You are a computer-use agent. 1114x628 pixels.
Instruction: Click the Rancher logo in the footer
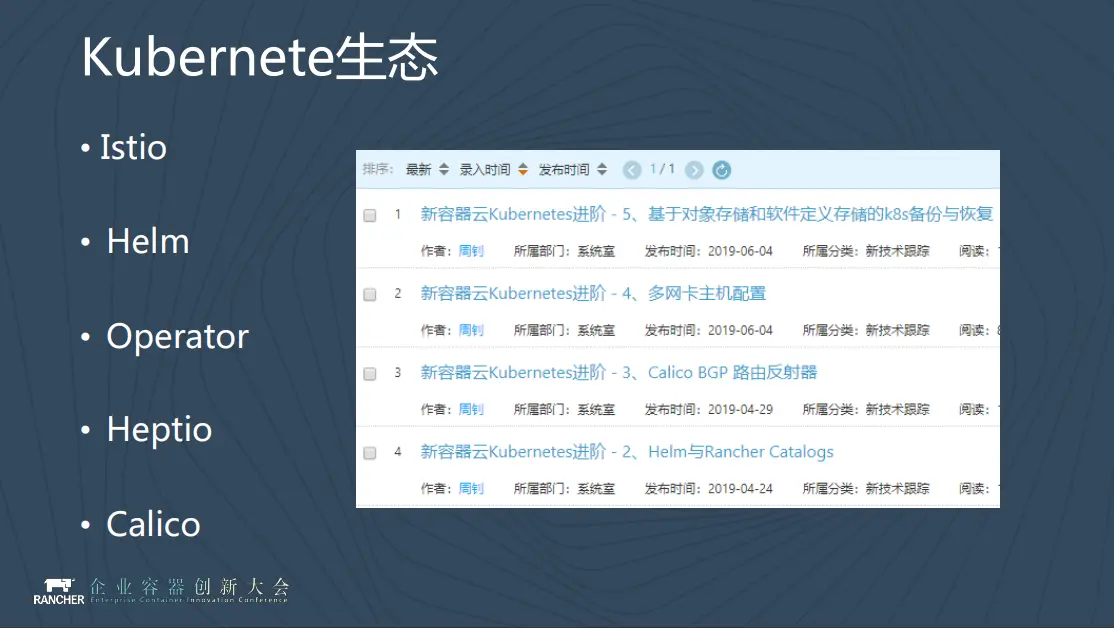59,591
